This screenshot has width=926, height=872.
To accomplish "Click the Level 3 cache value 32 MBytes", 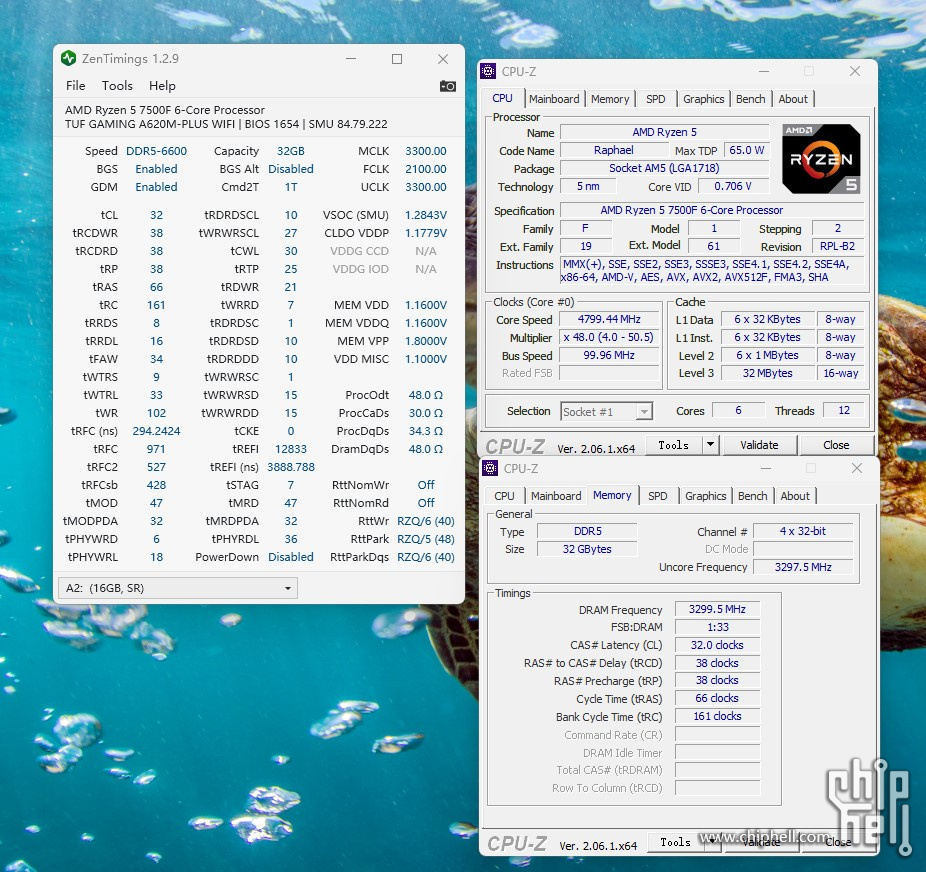I will pos(767,373).
